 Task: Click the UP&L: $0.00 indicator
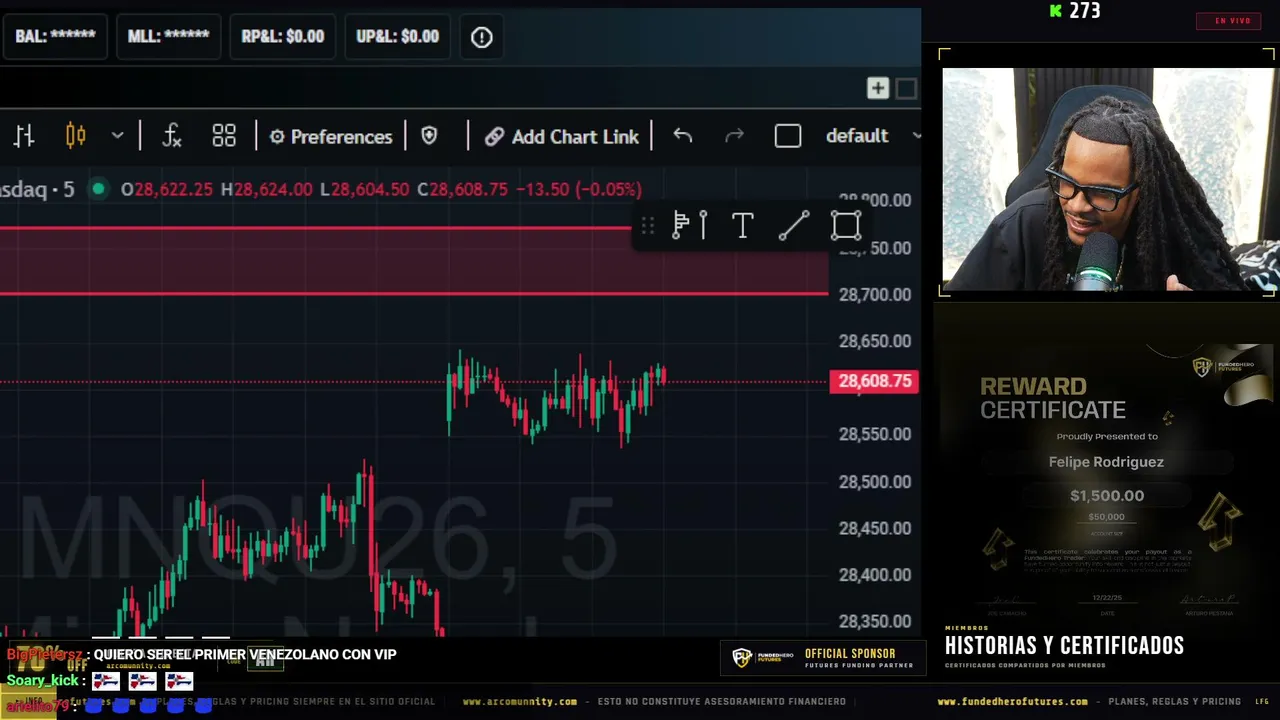point(397,36)
